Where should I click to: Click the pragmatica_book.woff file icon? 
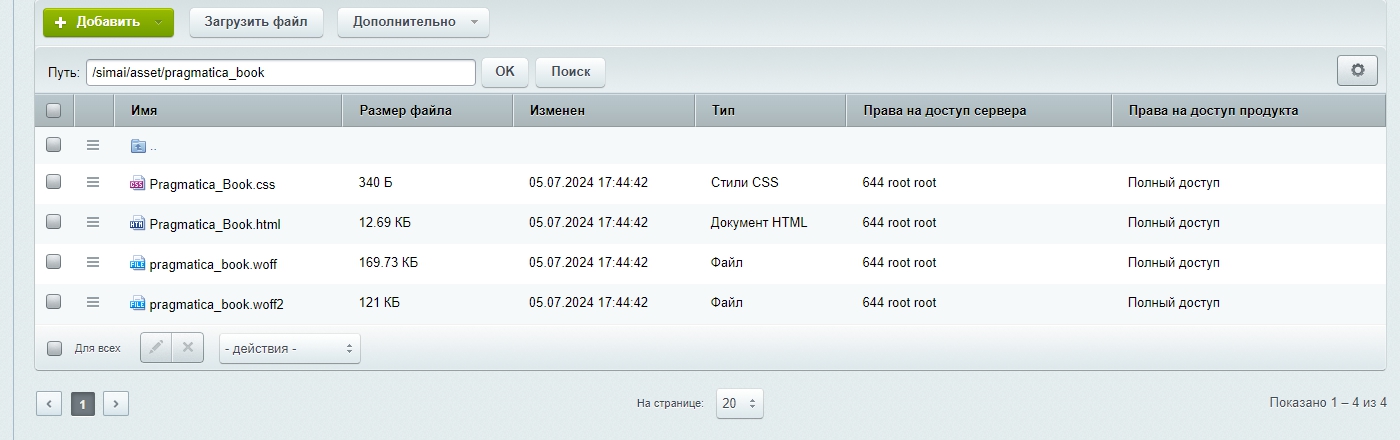(138, 263)
